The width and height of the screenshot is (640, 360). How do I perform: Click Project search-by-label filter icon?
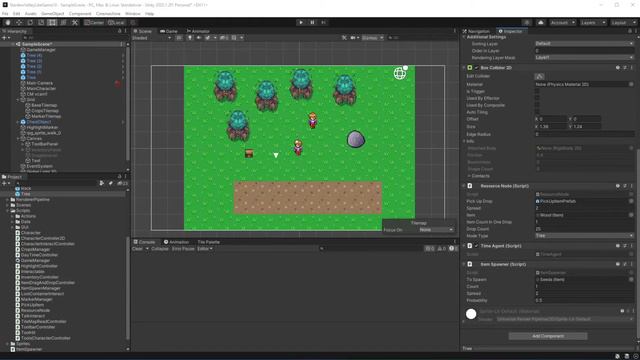tap(111, 183)
